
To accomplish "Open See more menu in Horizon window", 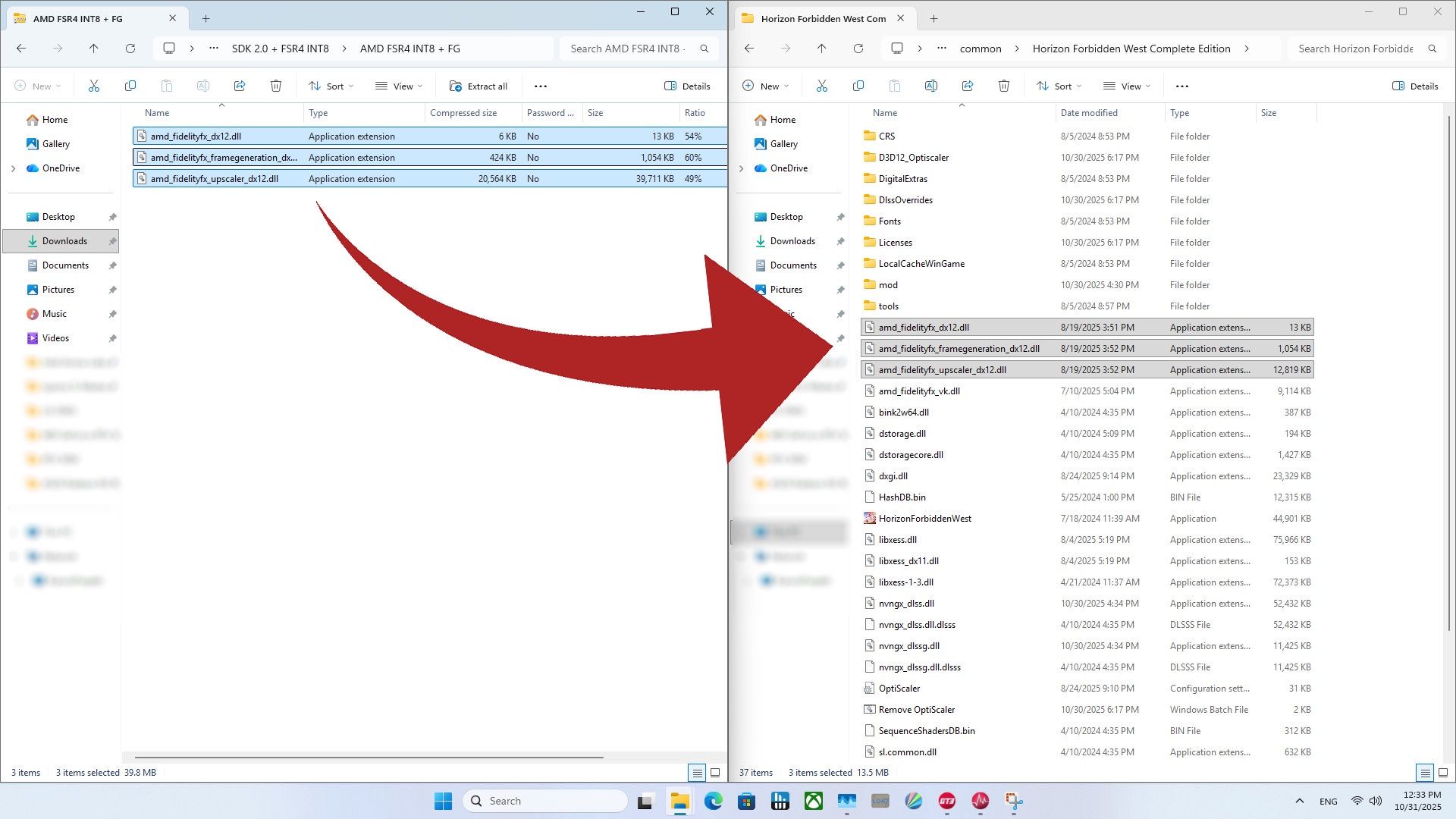I will [1182, 86].
